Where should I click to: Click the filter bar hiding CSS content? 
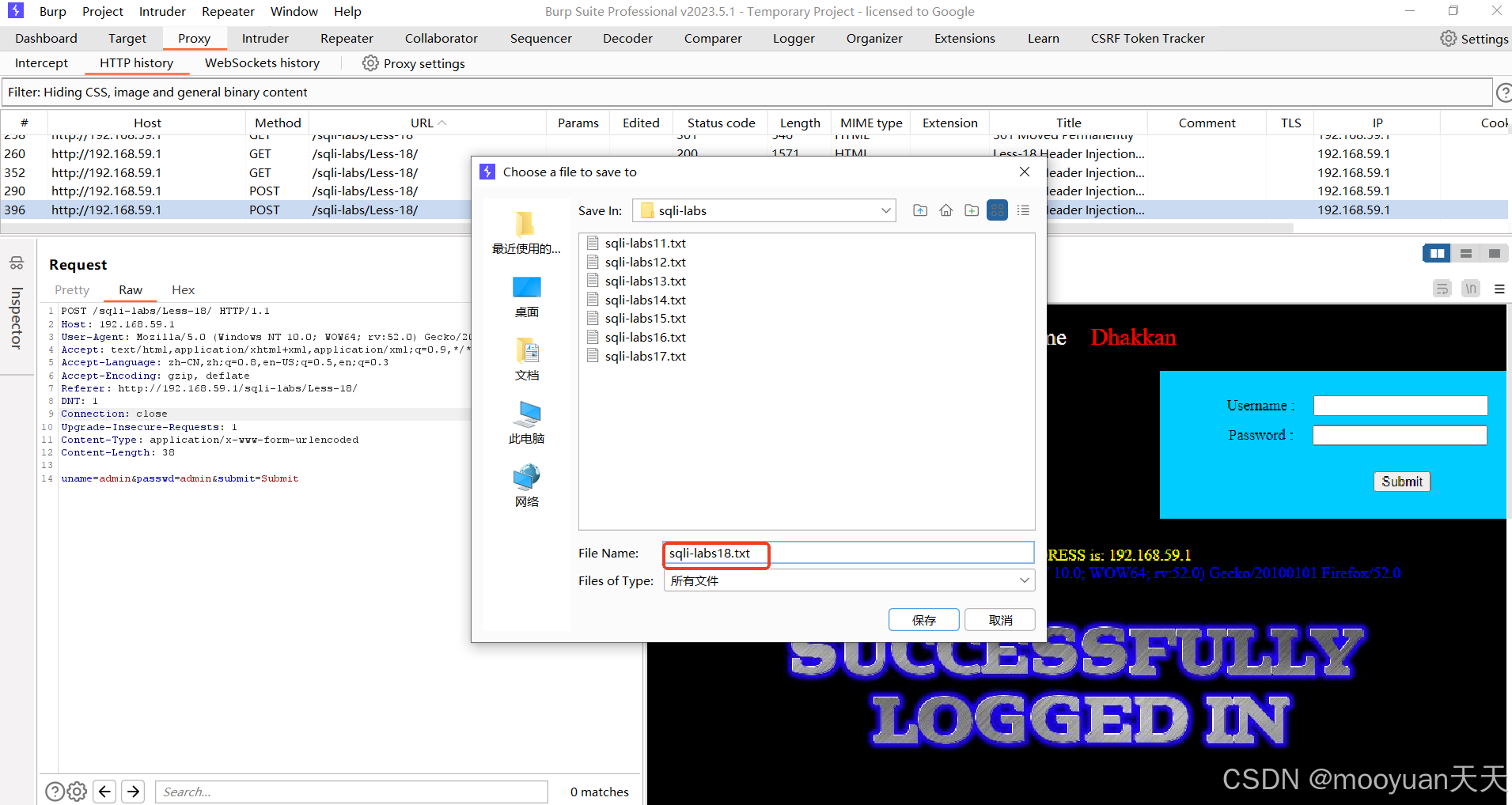tap(747, 93)
